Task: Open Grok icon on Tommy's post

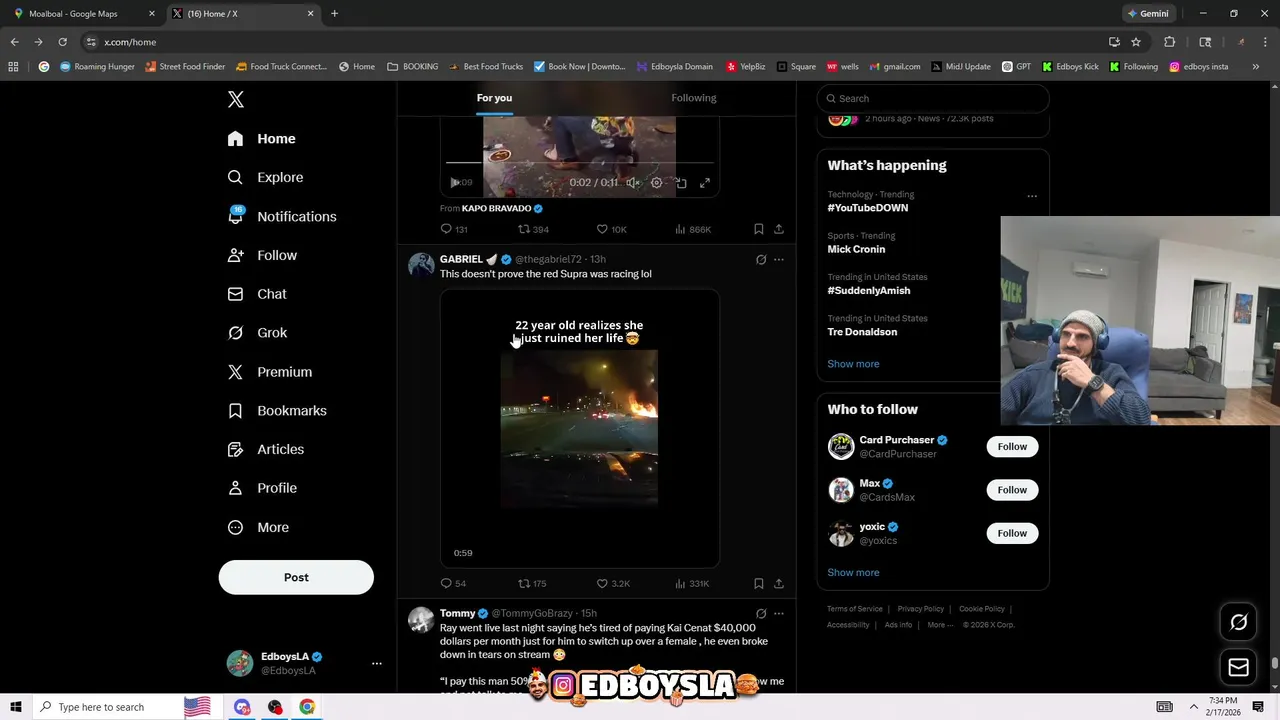Action: coord(761,614)
